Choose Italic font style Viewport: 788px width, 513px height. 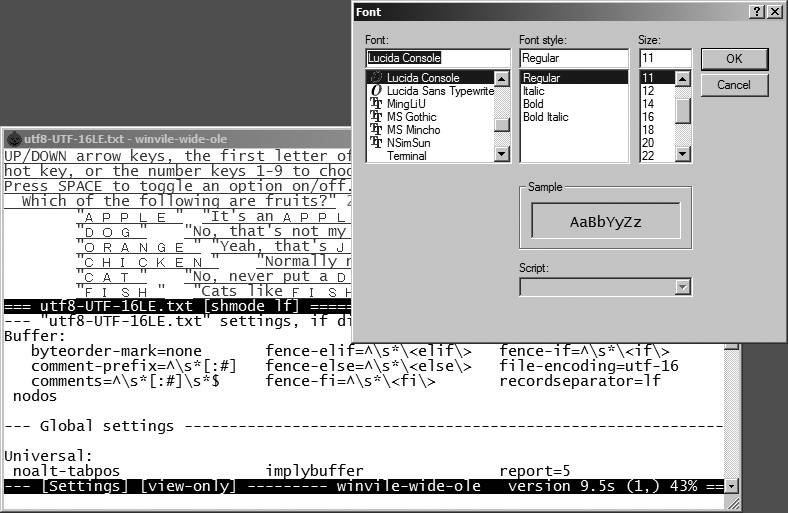[574, 91]
